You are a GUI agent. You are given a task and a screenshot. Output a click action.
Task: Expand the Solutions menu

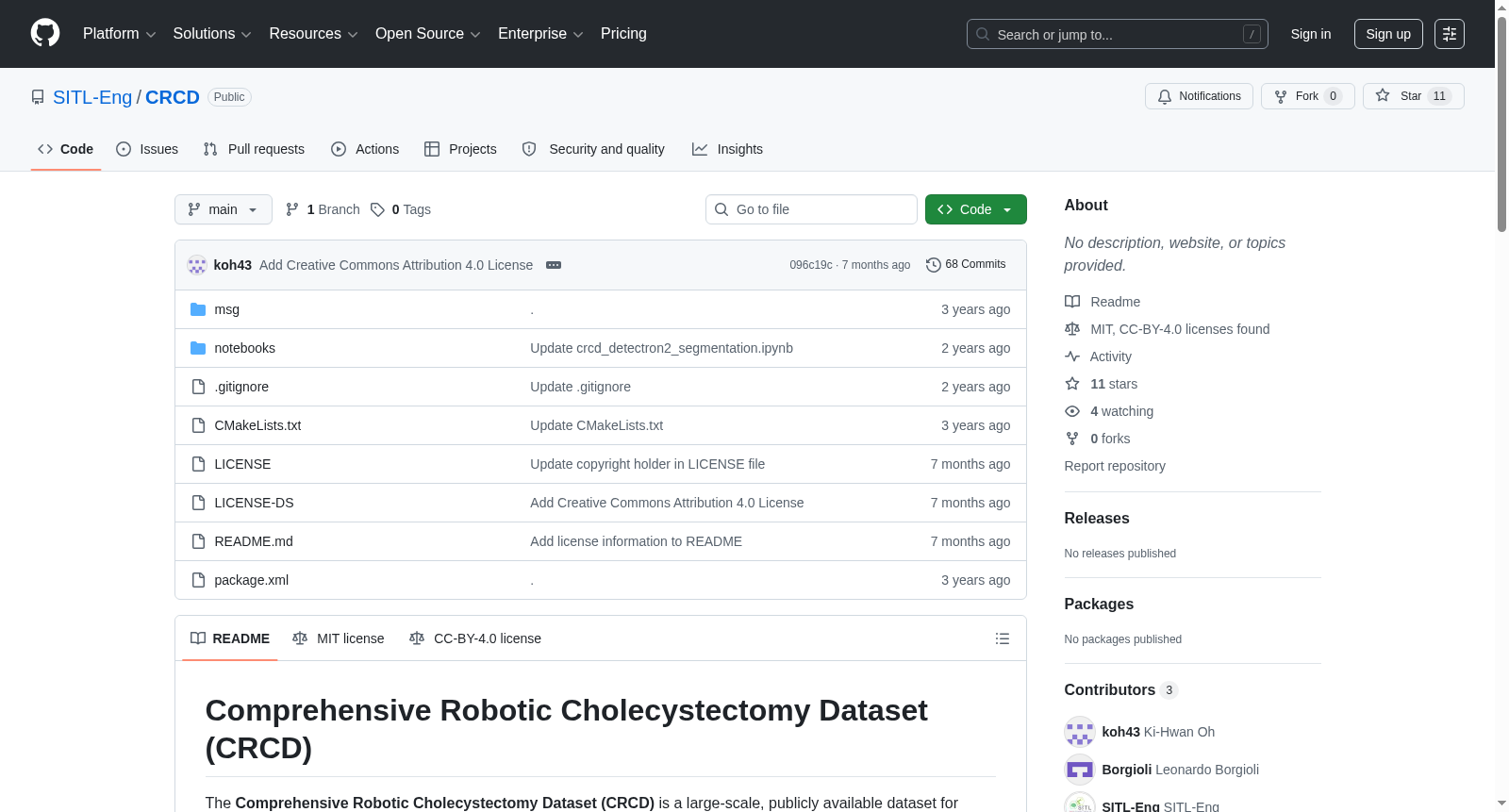[x=212, y=34]
